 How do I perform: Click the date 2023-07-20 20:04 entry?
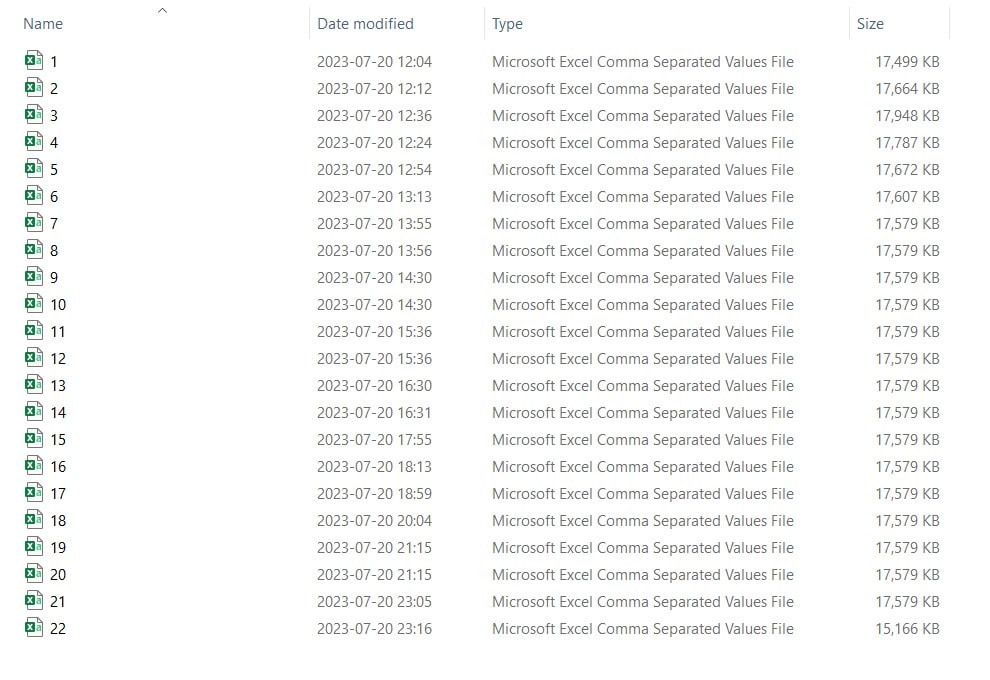tap(374, 521)
